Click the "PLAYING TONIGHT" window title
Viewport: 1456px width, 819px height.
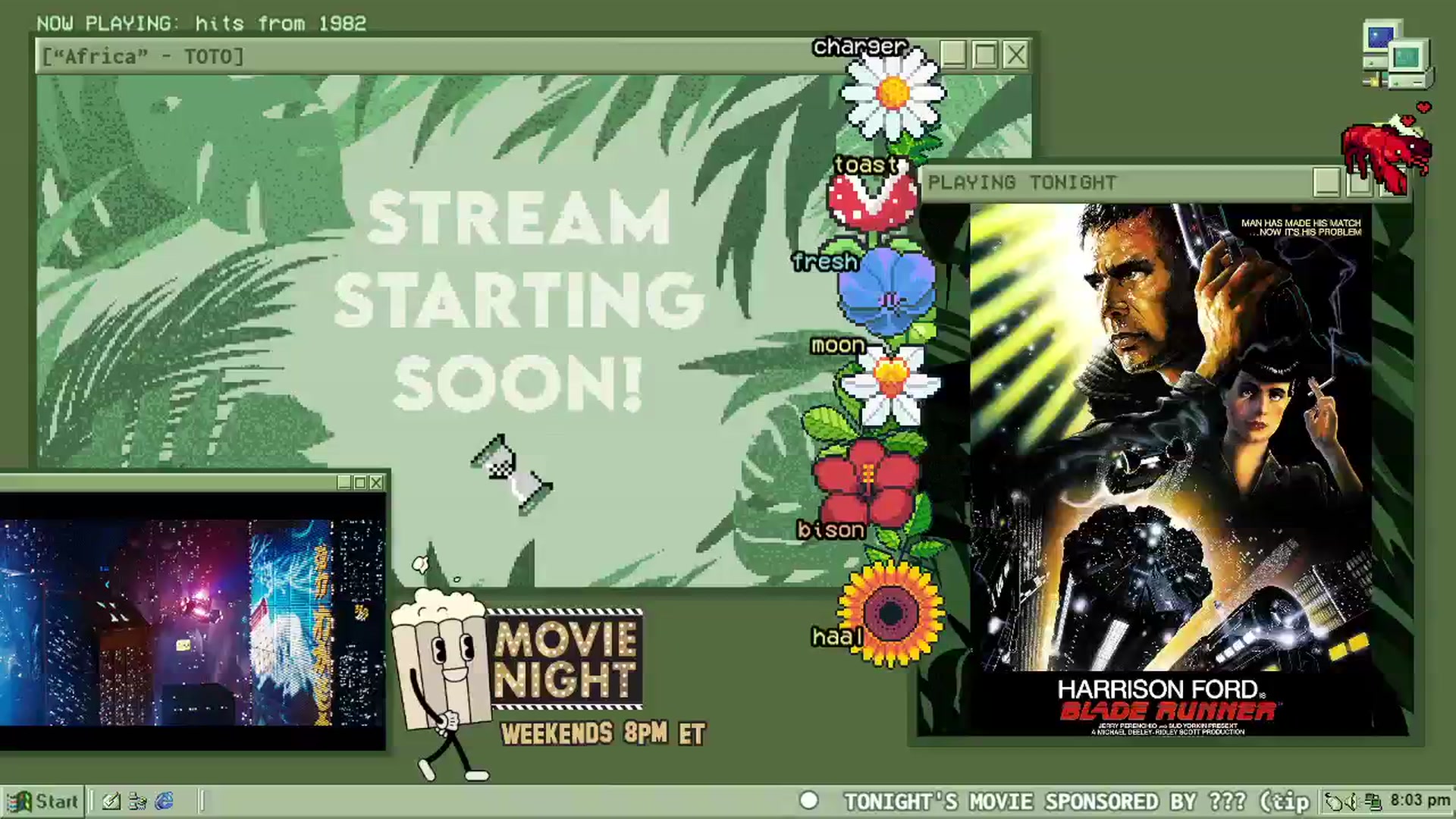pos(1022,183)
